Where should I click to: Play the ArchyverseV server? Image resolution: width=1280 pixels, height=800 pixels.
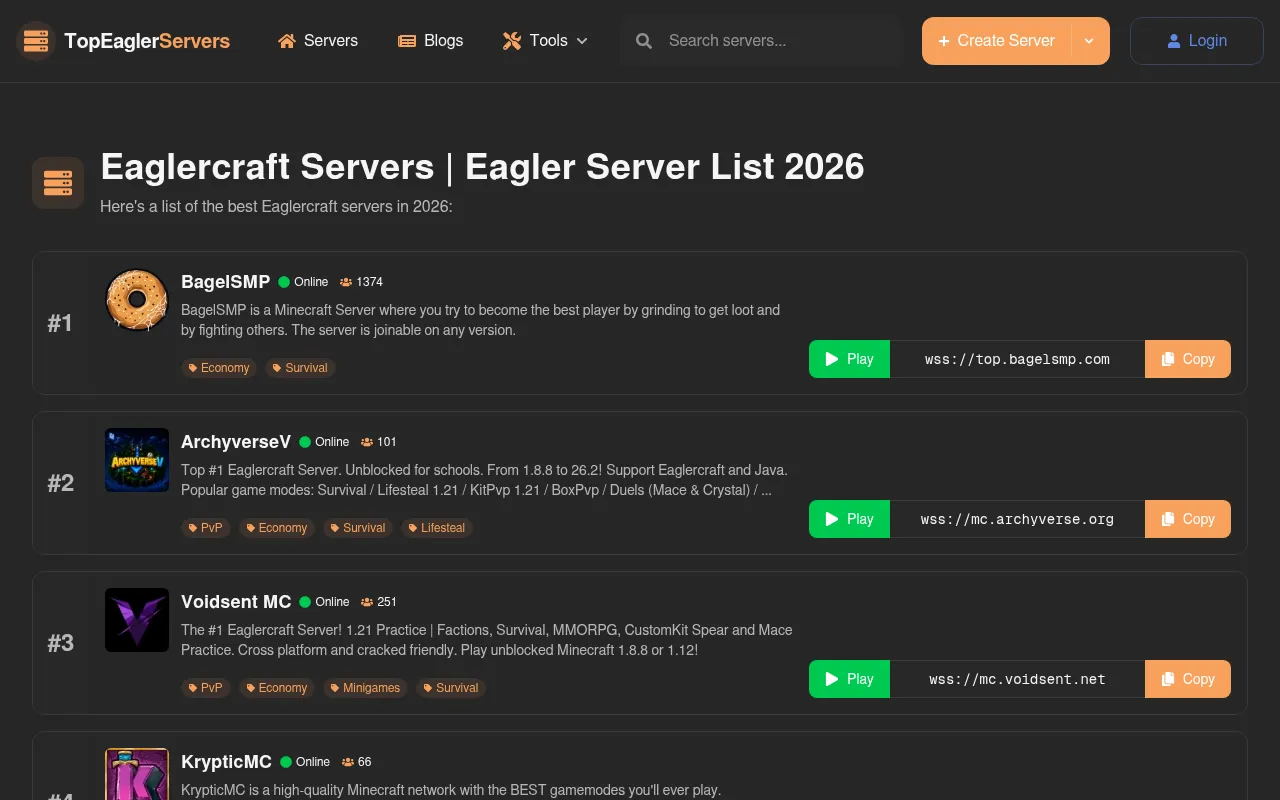849,519
